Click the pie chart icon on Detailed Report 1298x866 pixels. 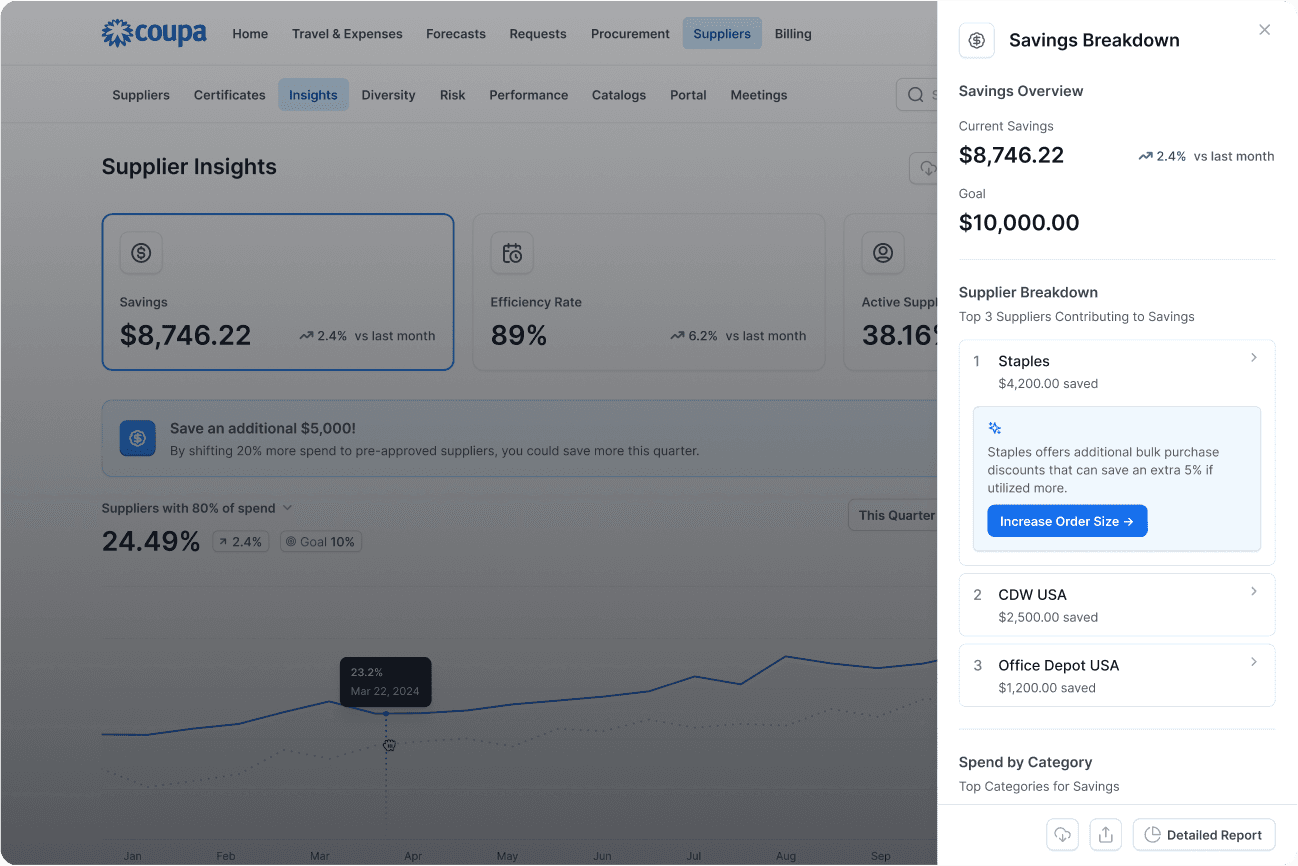1152,835
